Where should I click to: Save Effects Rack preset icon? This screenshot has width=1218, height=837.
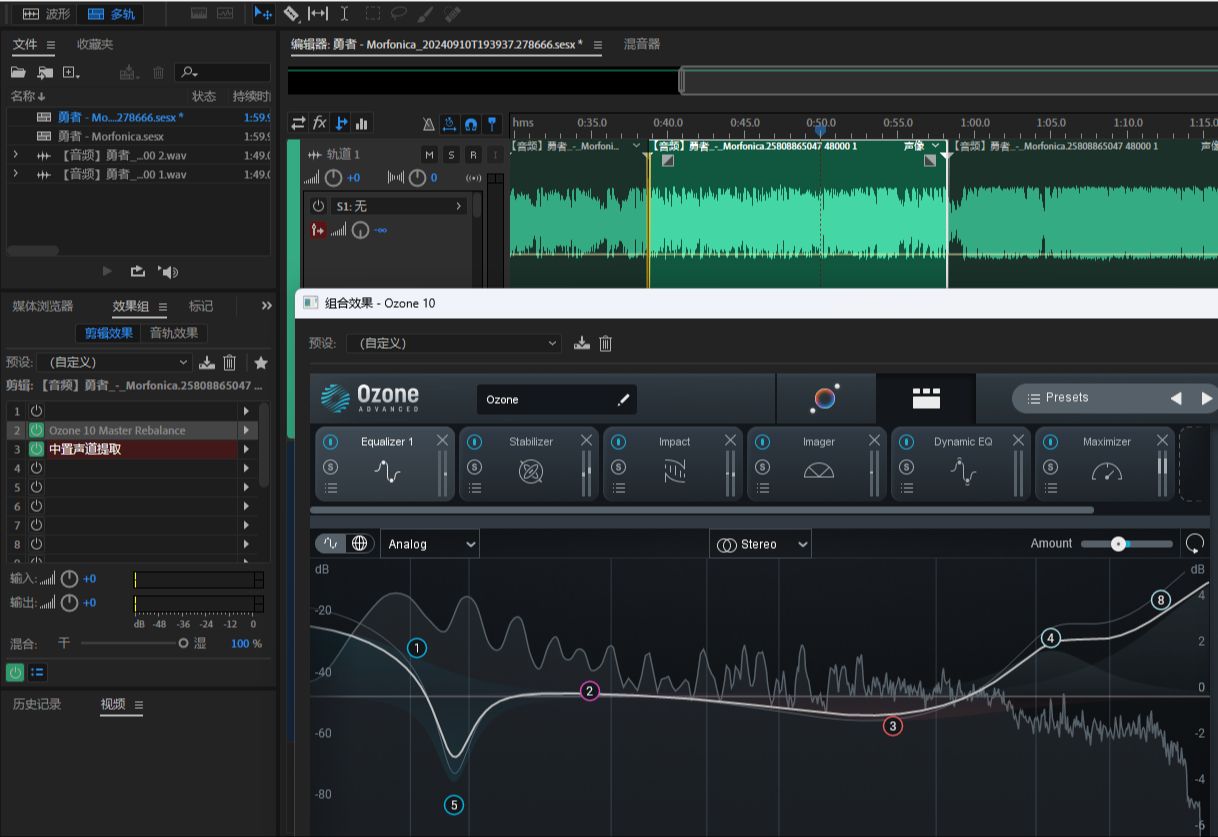207,362
